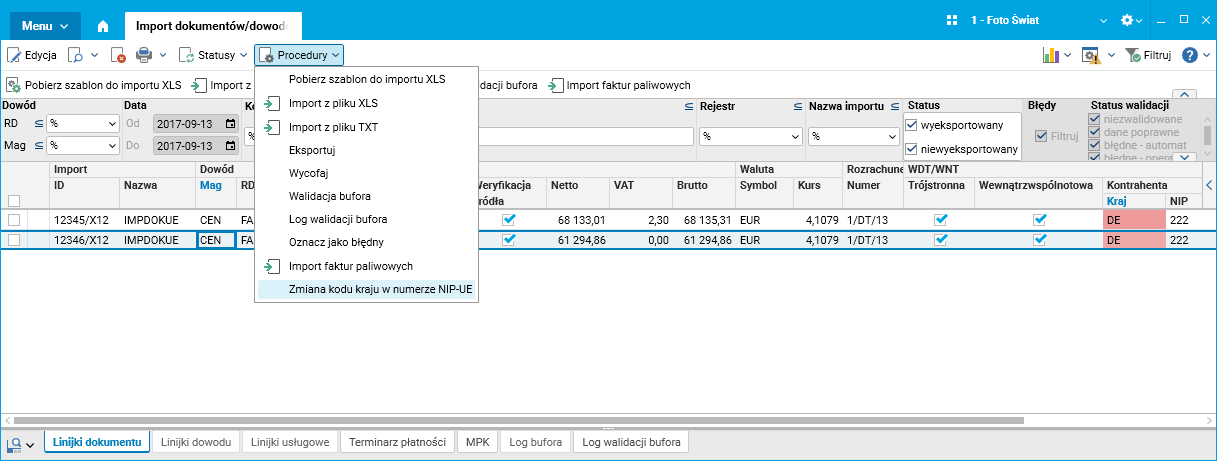Screen dimensions: 1217x461
Task: Toggle Wewnątrzwspólnotowa checkbox in the 61 294,86 row
Action: [1040, 240]
